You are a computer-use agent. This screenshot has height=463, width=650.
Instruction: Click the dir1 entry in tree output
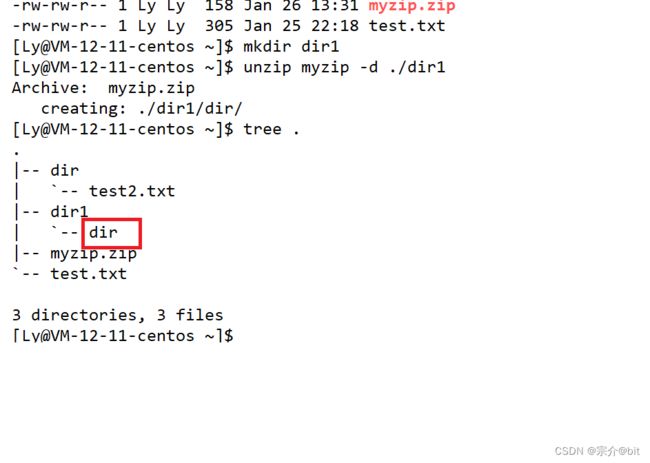point(69,212)
